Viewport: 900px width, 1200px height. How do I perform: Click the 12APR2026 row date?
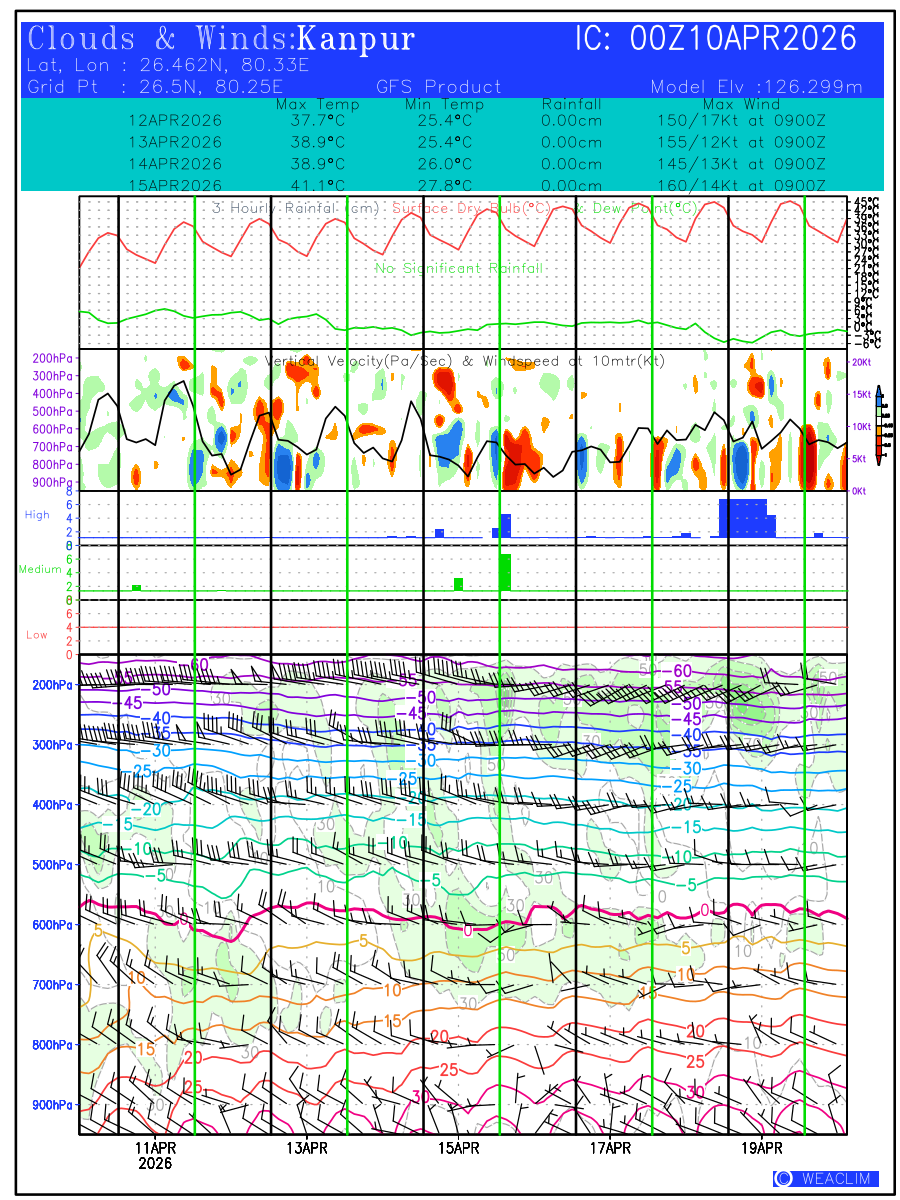175,120
